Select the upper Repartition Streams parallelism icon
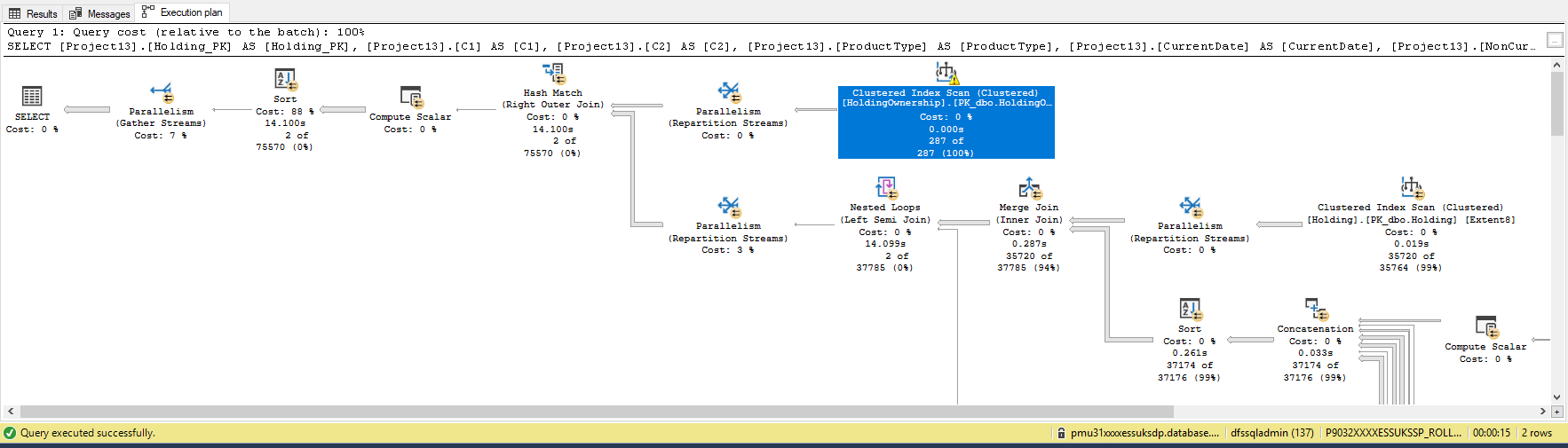The width and height of the screenshot is (1568, 448). (x=729, y=92)
